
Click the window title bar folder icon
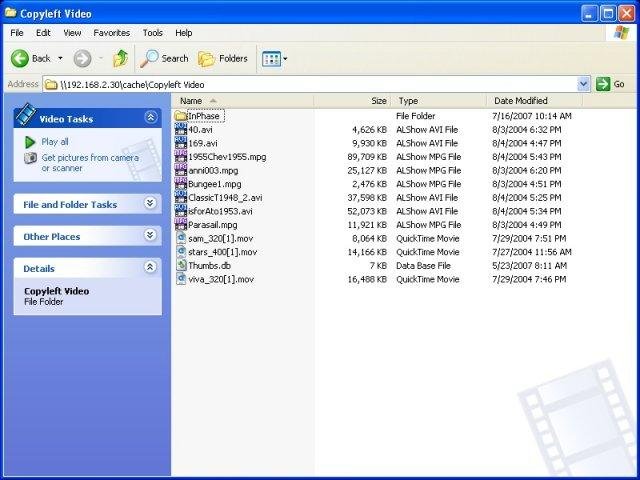pos(10,13)
